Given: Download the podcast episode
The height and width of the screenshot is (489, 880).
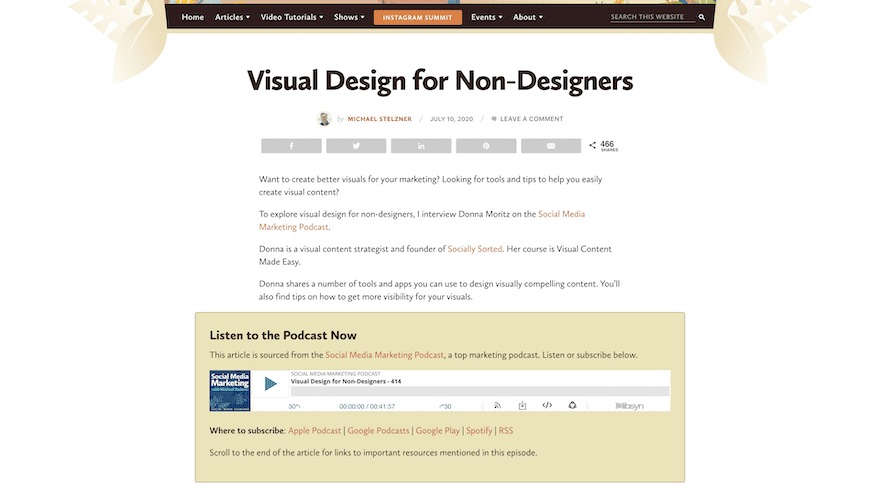Looking at the screenshot, I should point(522,406).
